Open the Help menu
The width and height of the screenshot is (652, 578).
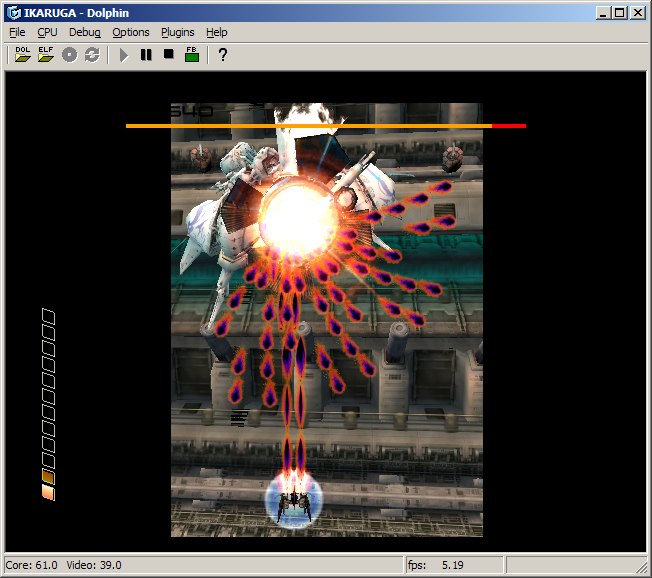pos(217,32)
